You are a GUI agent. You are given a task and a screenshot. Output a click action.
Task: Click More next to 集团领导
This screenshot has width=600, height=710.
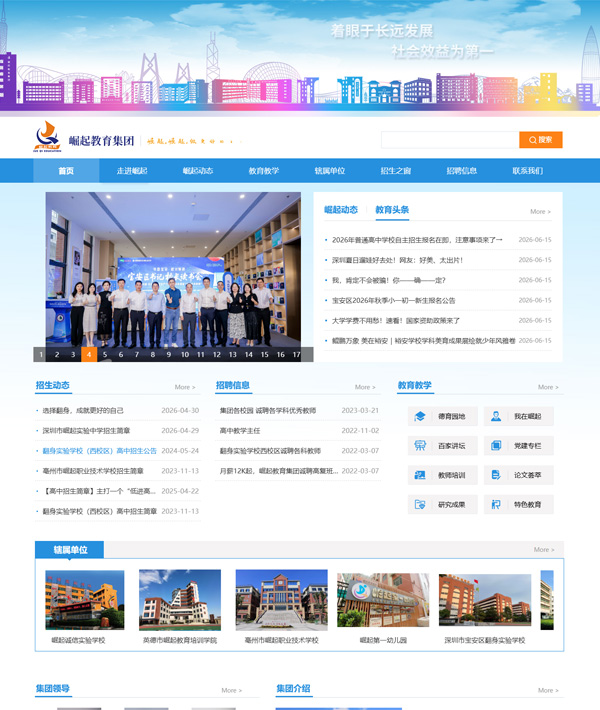(x=231, y=690)
